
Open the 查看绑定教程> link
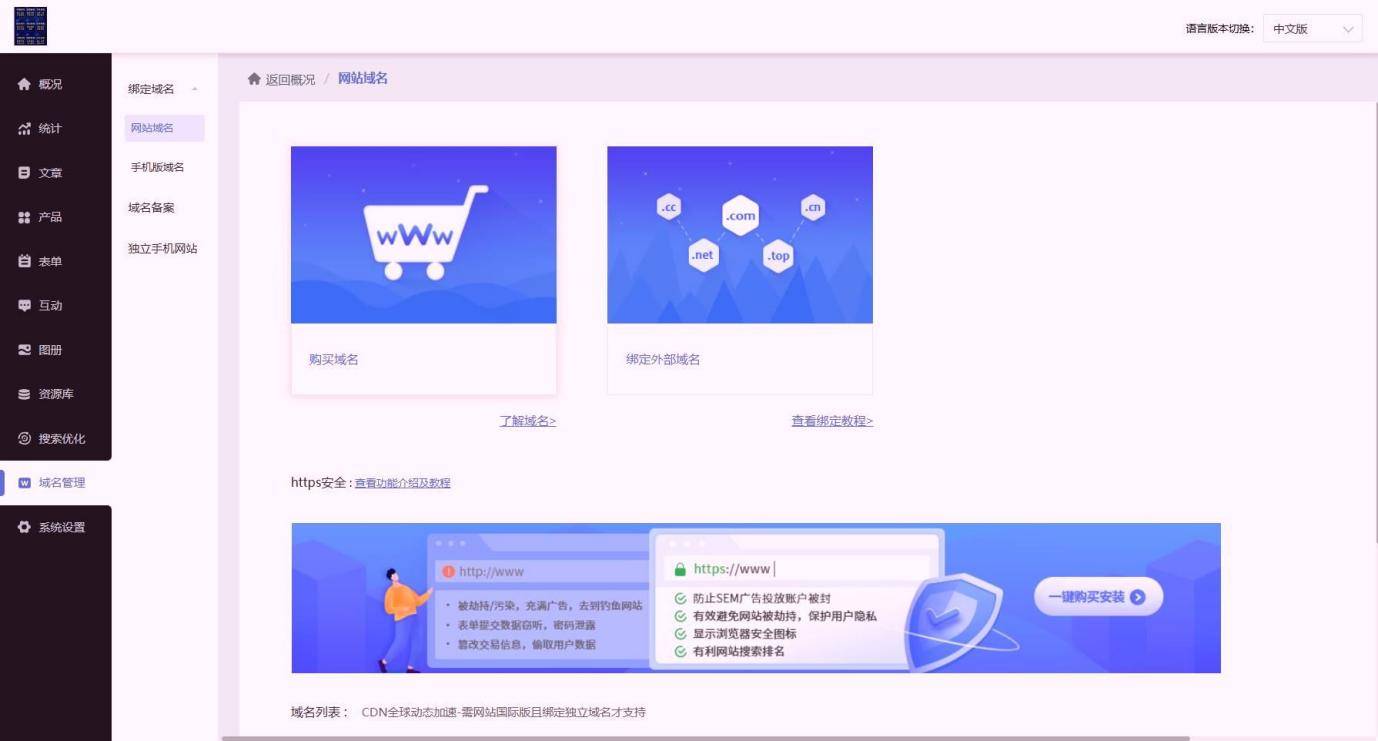pos(831,421)
